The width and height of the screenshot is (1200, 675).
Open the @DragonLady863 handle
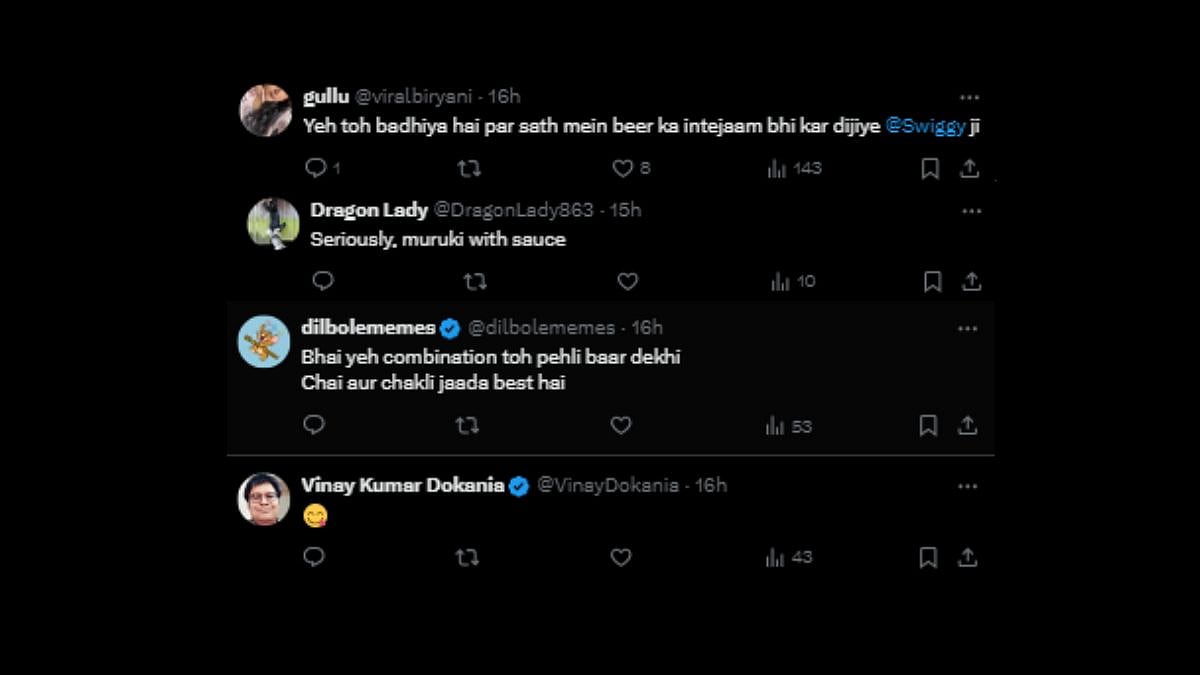[x=512, y=211]
